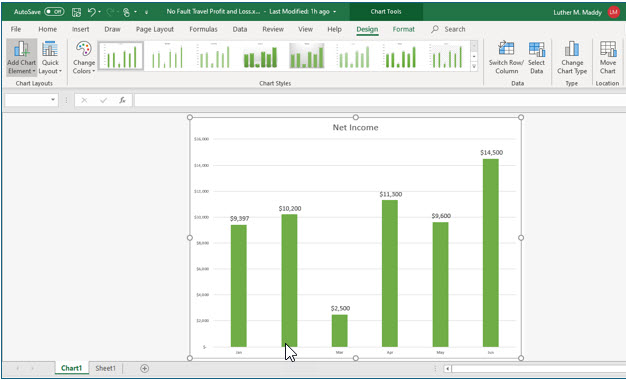Select the Net Income chart title
Viewport: 626px width, 380px height.
tap(355, 128)
